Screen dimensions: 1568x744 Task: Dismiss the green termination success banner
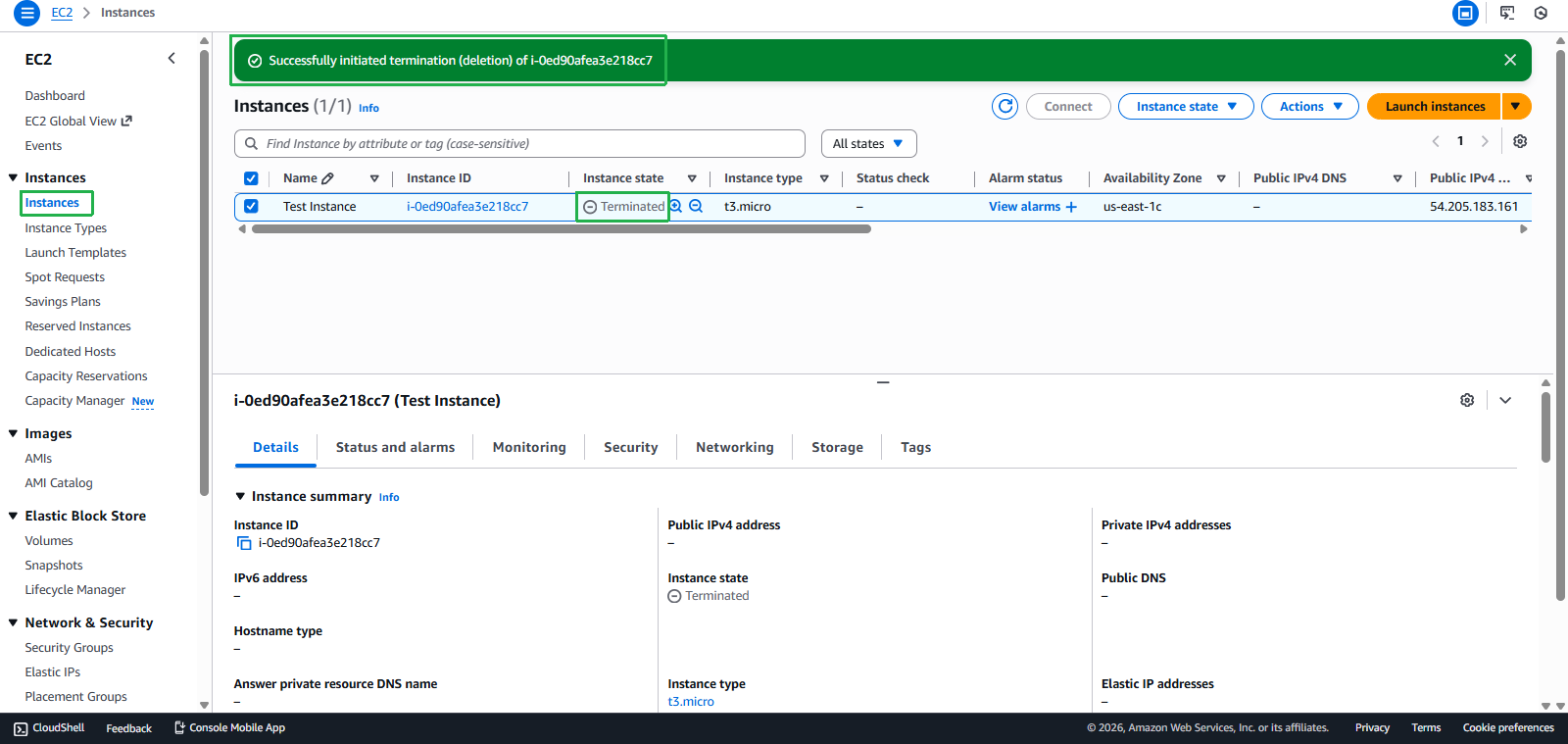[x=1510, y=60]
